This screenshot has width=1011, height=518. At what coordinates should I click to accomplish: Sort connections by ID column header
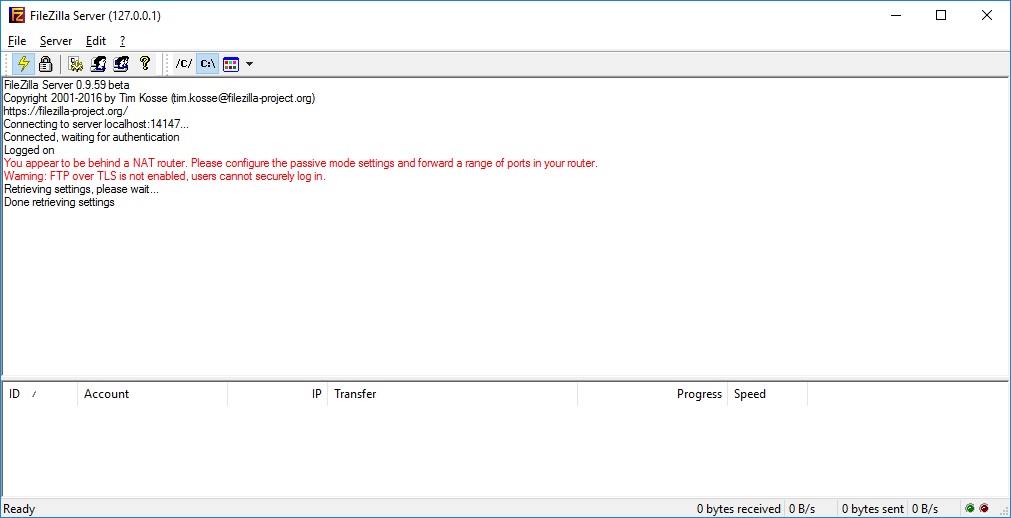pos(40,393)
